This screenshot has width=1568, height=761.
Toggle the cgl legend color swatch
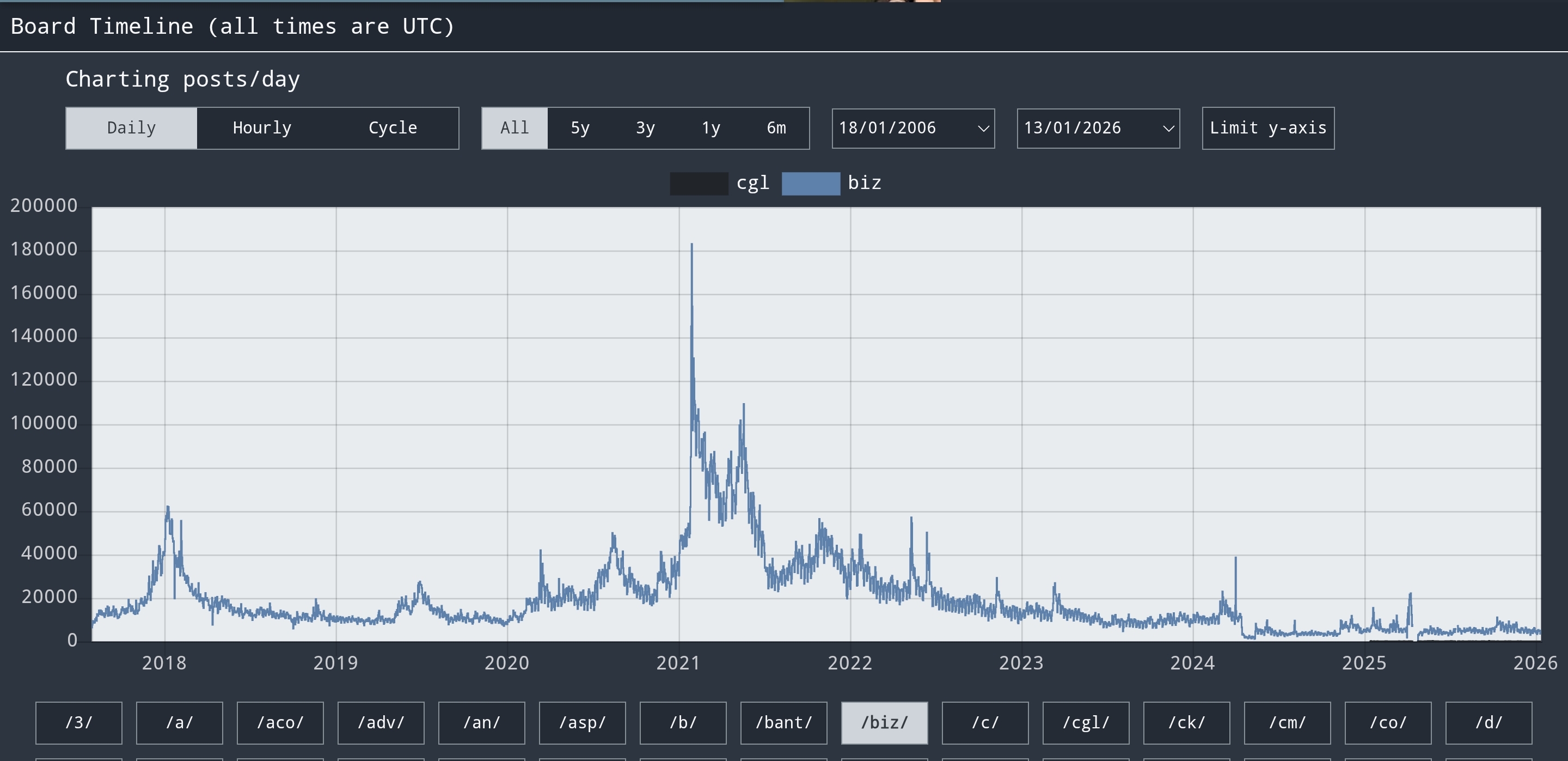click(x=699, y=183)
